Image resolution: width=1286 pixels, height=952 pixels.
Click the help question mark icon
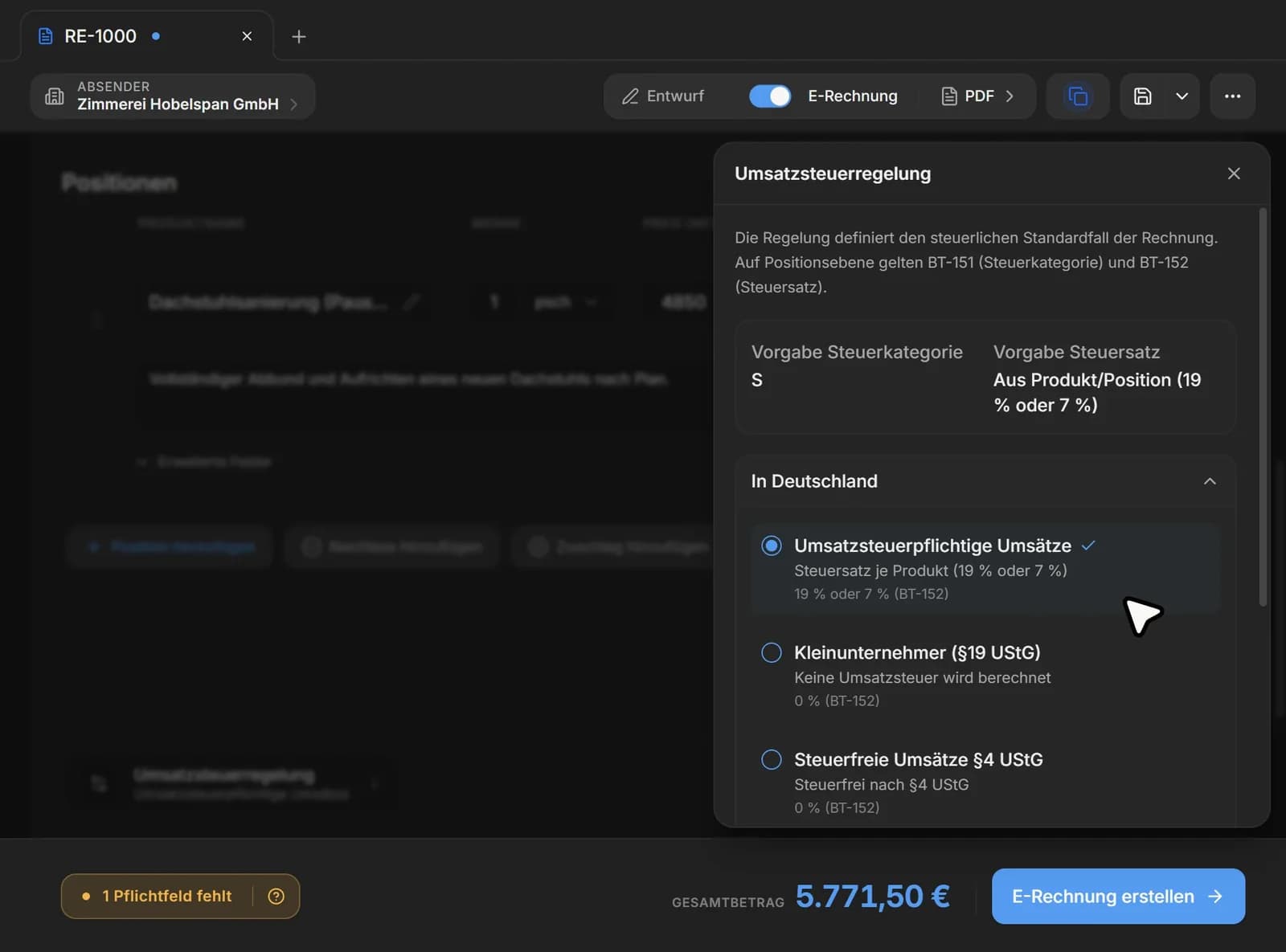[276, 896]
